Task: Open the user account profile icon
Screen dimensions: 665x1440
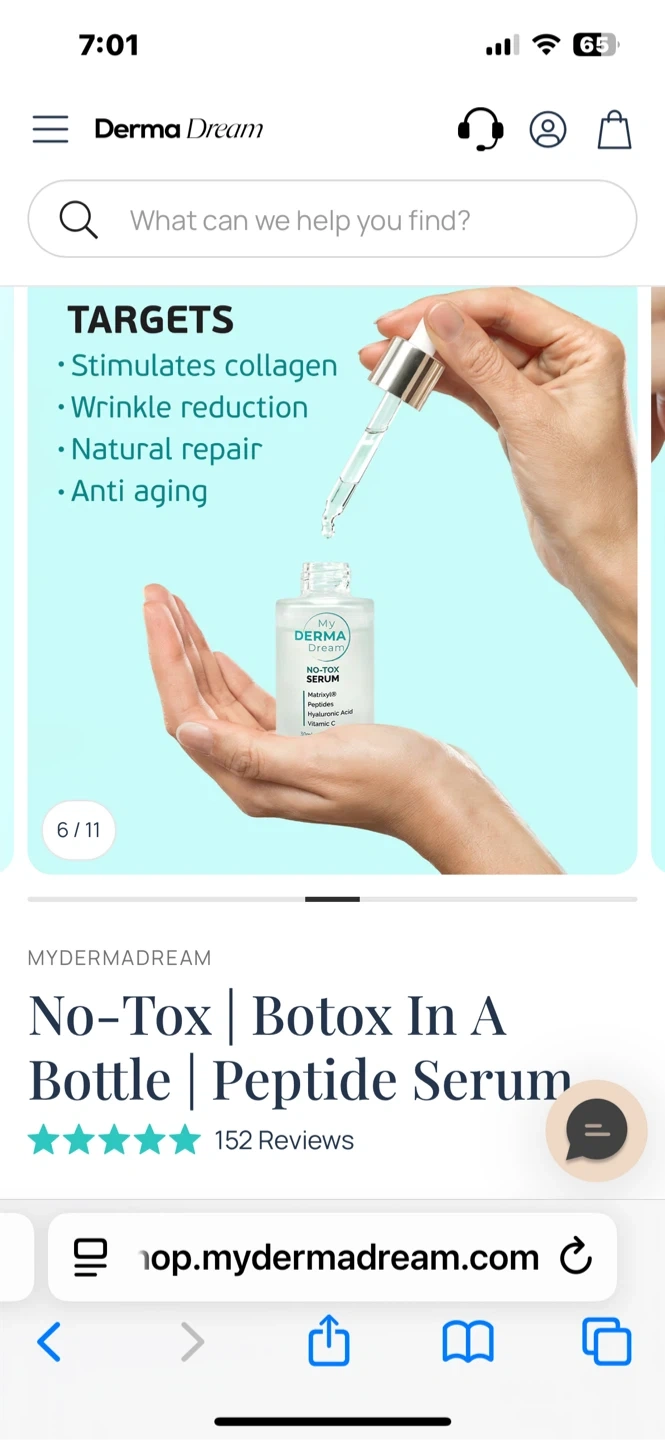Action: (548, 130)
